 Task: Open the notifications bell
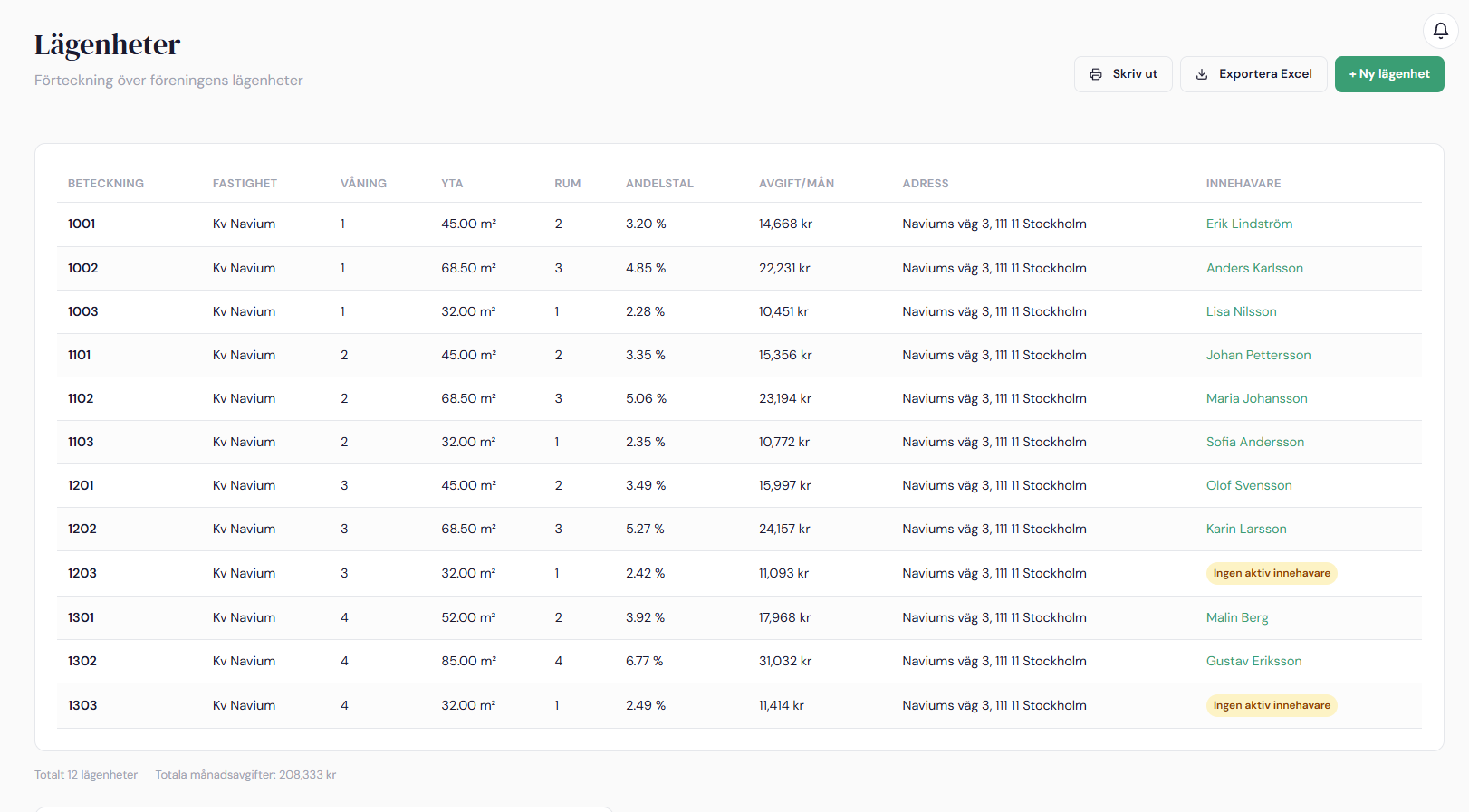click(x=1440, y=31)
